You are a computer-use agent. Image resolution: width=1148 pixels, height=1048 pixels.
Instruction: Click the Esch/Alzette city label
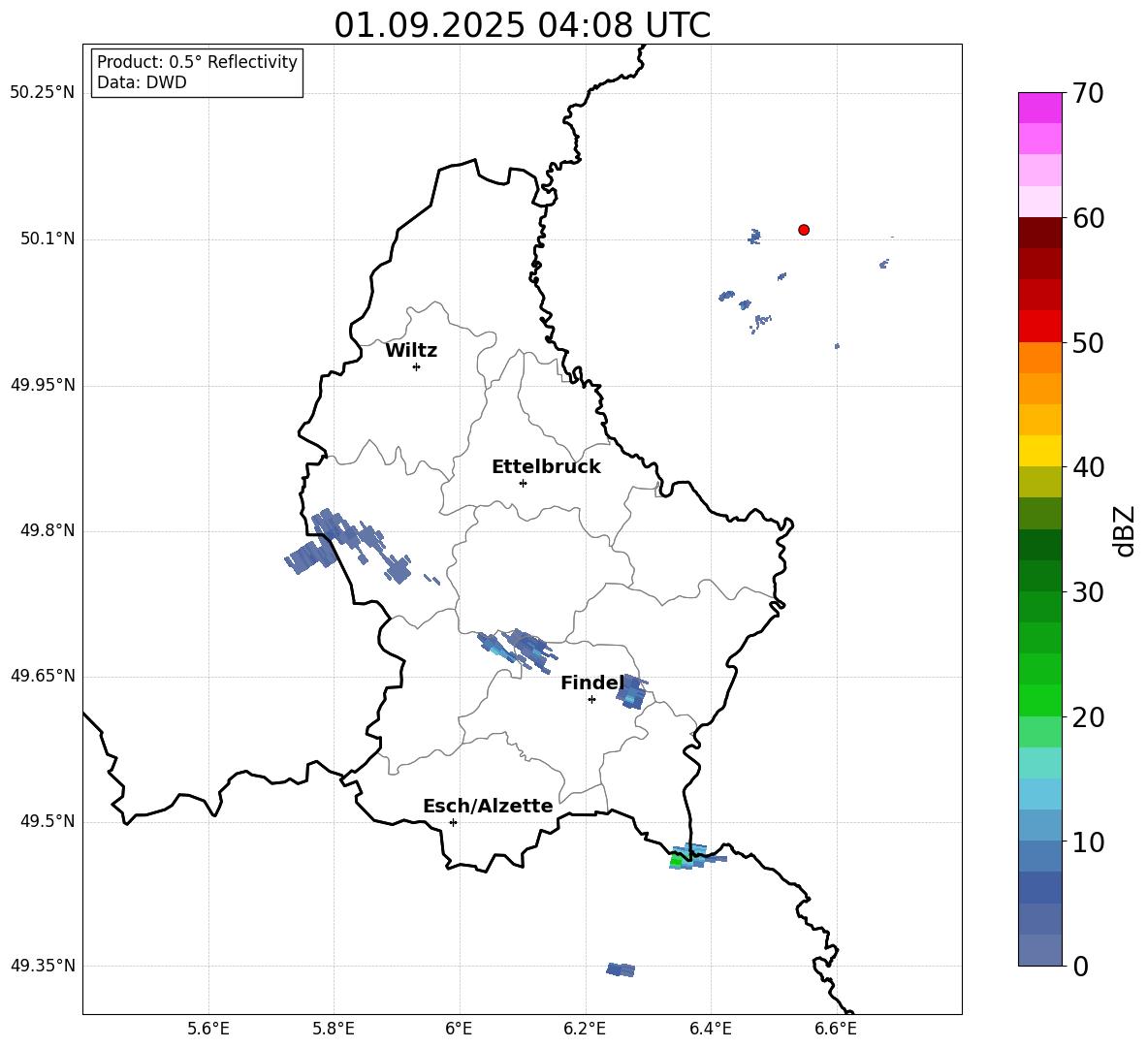489,807
